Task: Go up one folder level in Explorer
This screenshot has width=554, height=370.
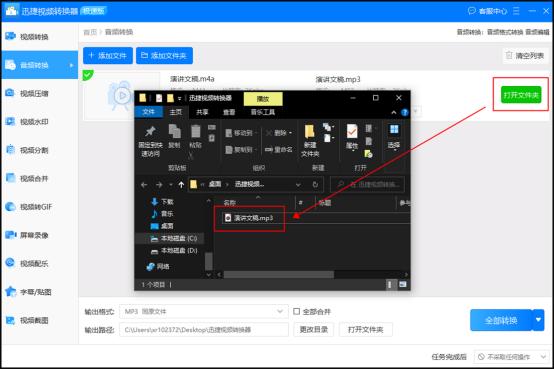Action: click(x=181, y=184)
